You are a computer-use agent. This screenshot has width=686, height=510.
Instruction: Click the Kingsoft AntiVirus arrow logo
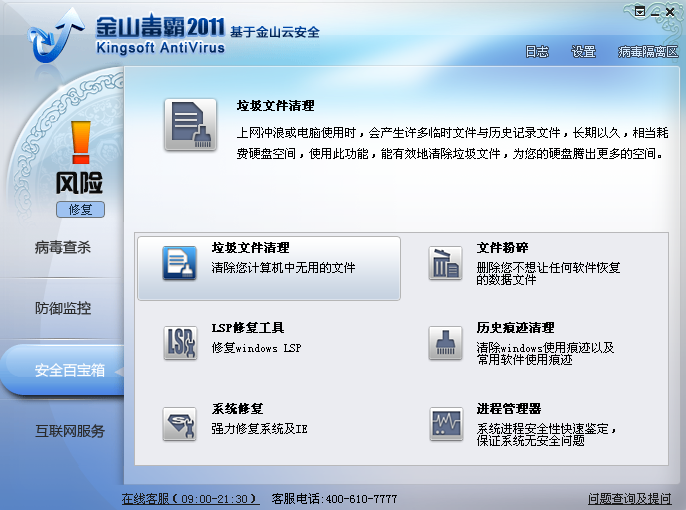(55, 36)
